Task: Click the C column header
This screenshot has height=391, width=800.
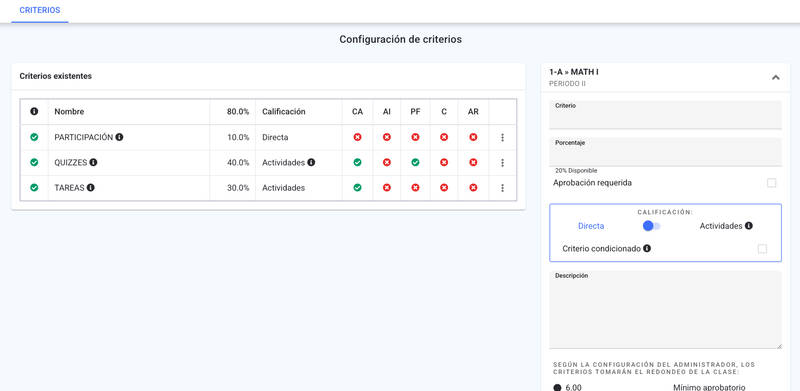Action: tap(444, 111)
